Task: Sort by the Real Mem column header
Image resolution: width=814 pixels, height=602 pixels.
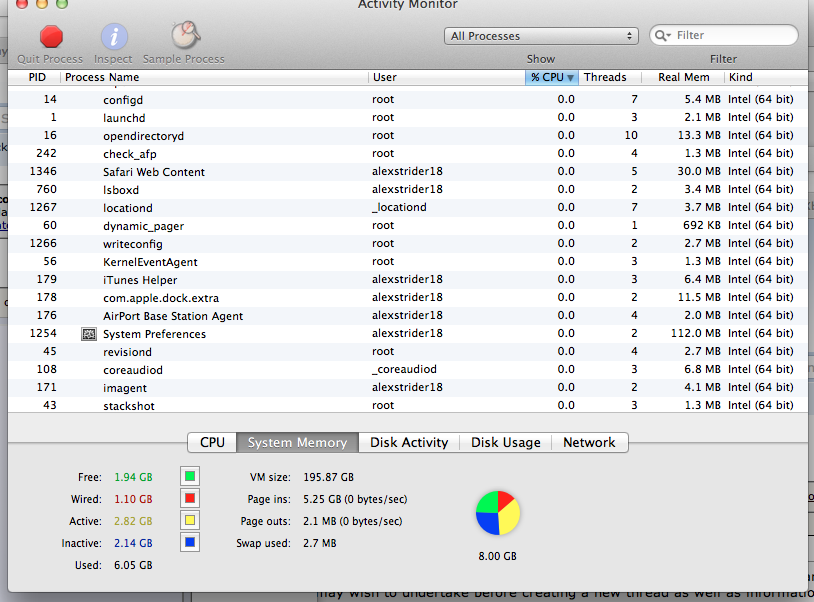Action: coord(683,77)
